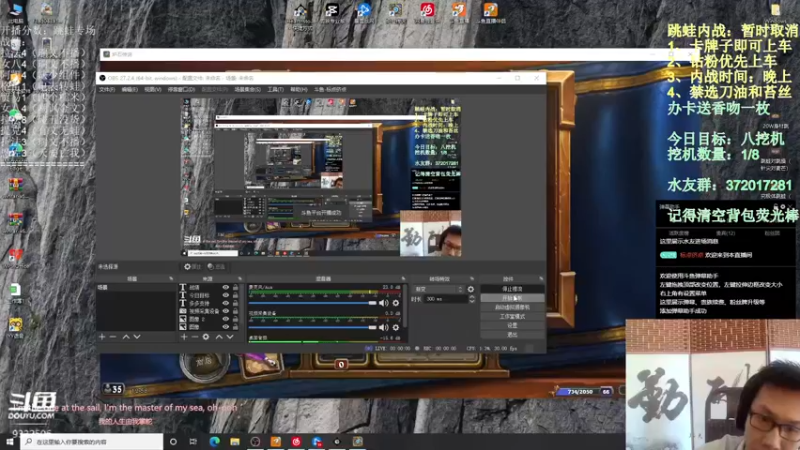Open 编辑(E) menu in OBS
The height and width of the screenshot is (450, 800).
tap(130, 89)
